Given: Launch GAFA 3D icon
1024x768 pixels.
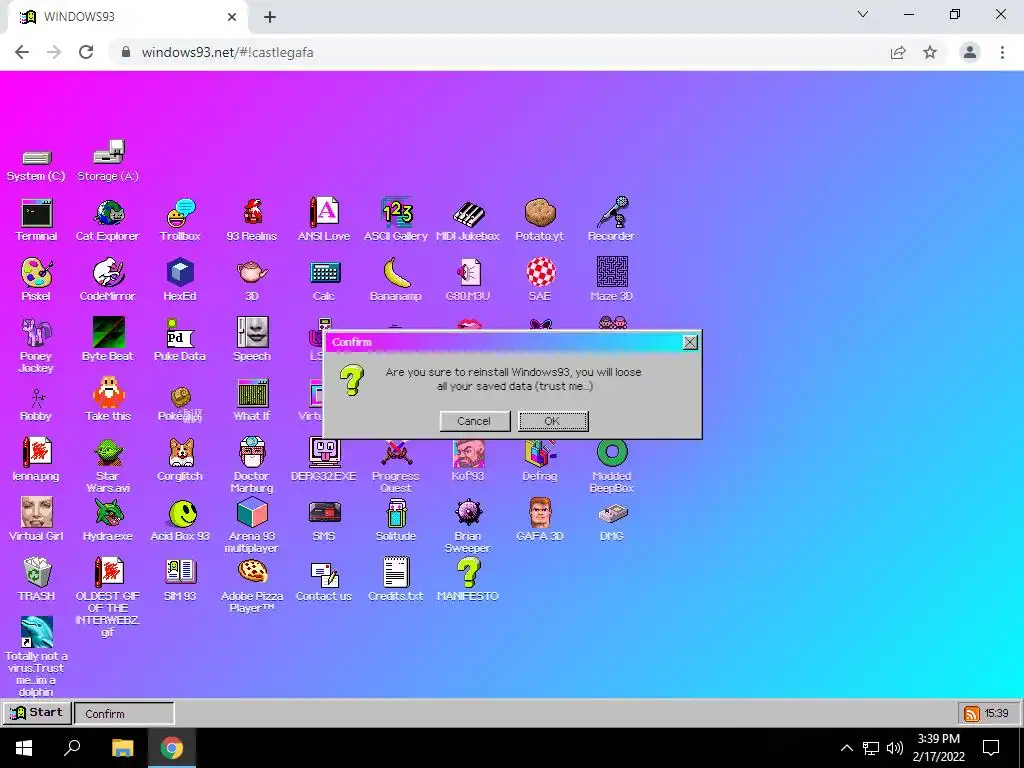Looking at the screenshot, I should (539, 513).
